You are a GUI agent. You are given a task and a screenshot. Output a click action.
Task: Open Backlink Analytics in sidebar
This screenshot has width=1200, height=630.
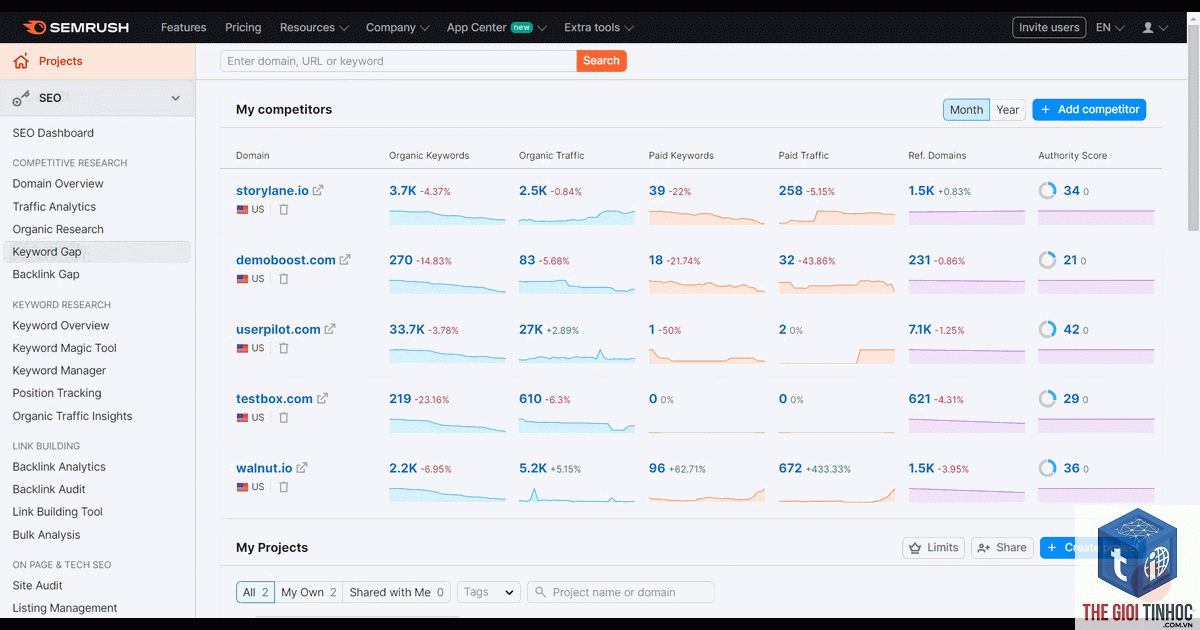pos(59,467)
